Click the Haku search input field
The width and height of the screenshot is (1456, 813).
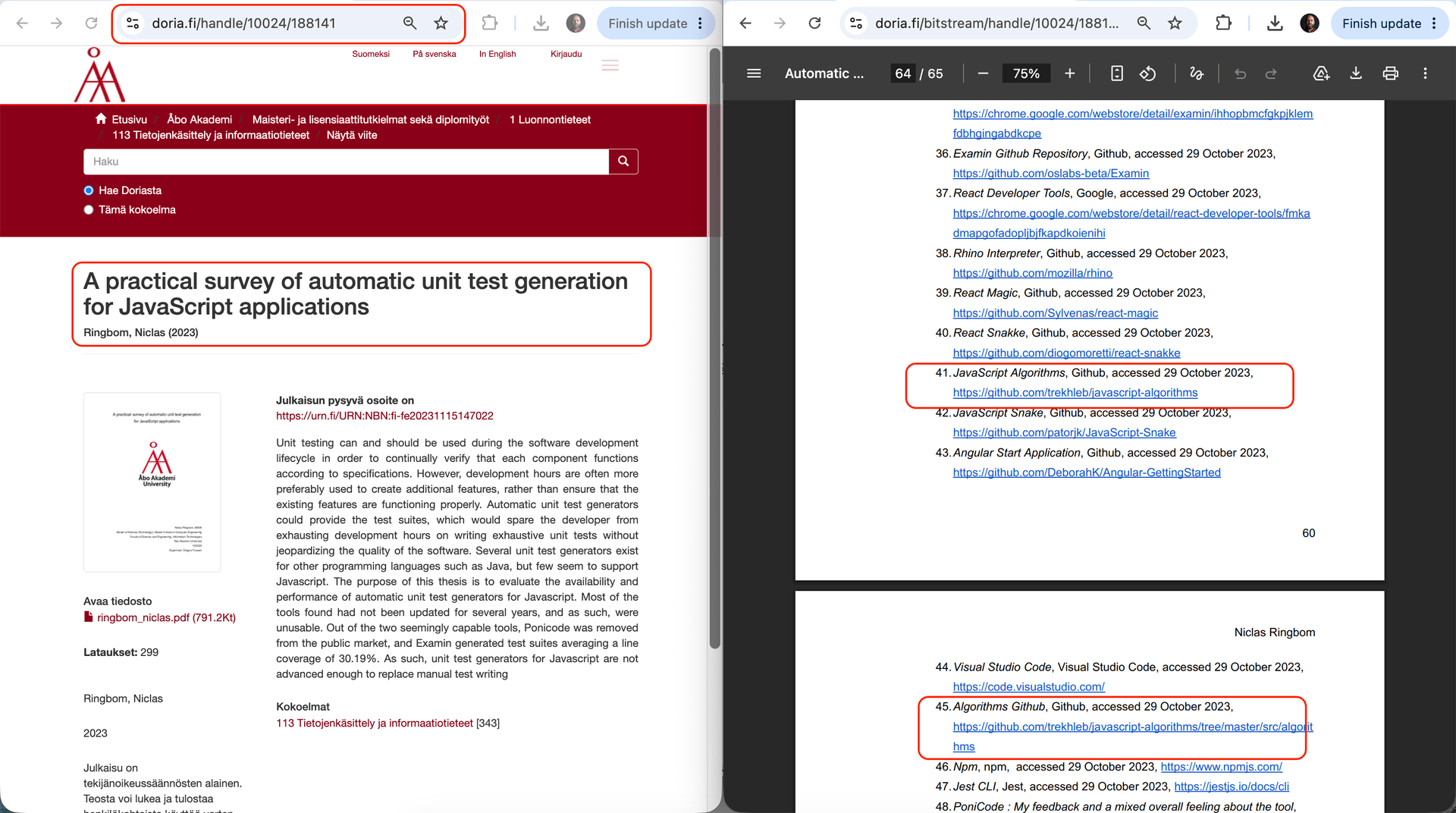[x=346, y=162]
